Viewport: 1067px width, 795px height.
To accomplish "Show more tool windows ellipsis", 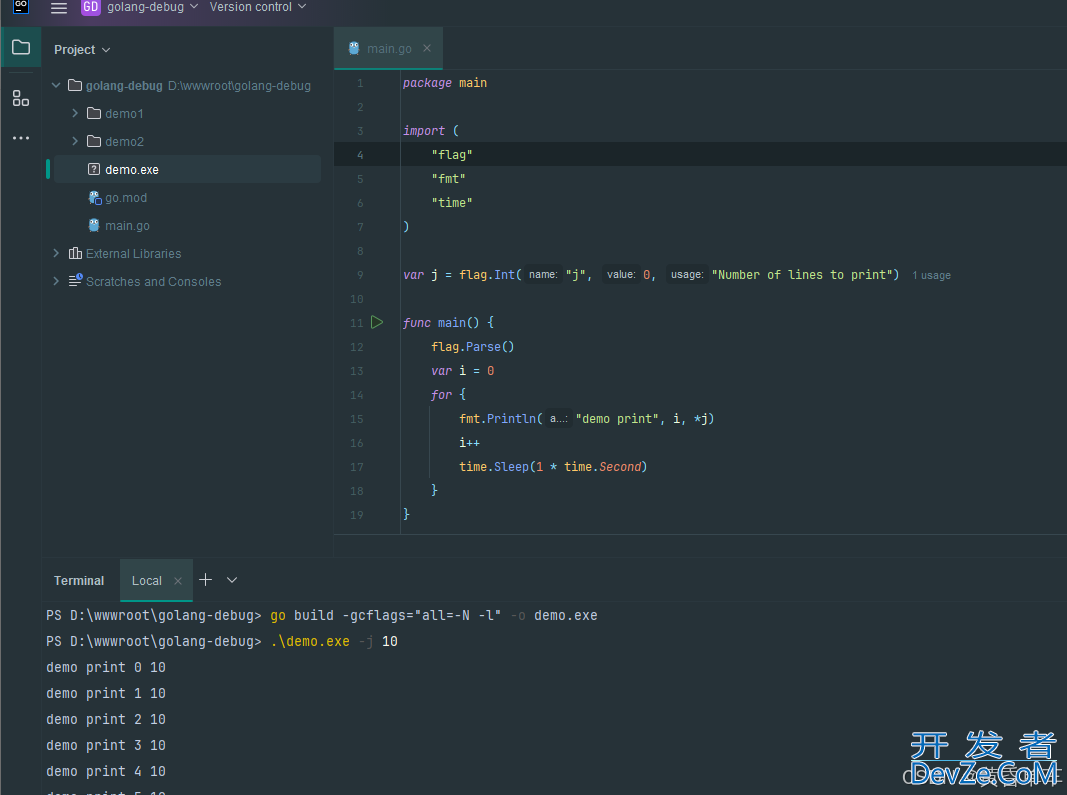I will coord(21,138).
